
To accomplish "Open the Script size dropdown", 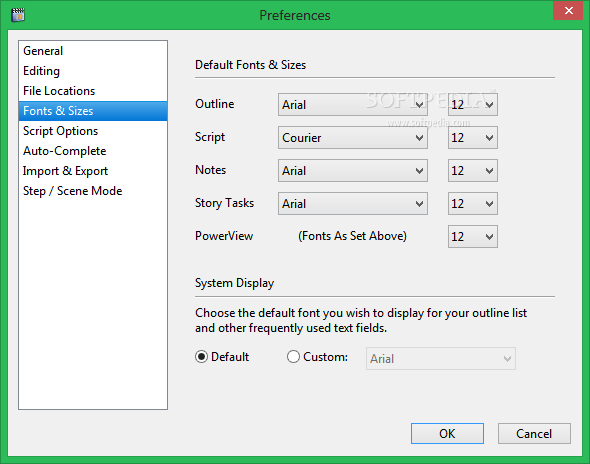I will [x=473, y=138].
